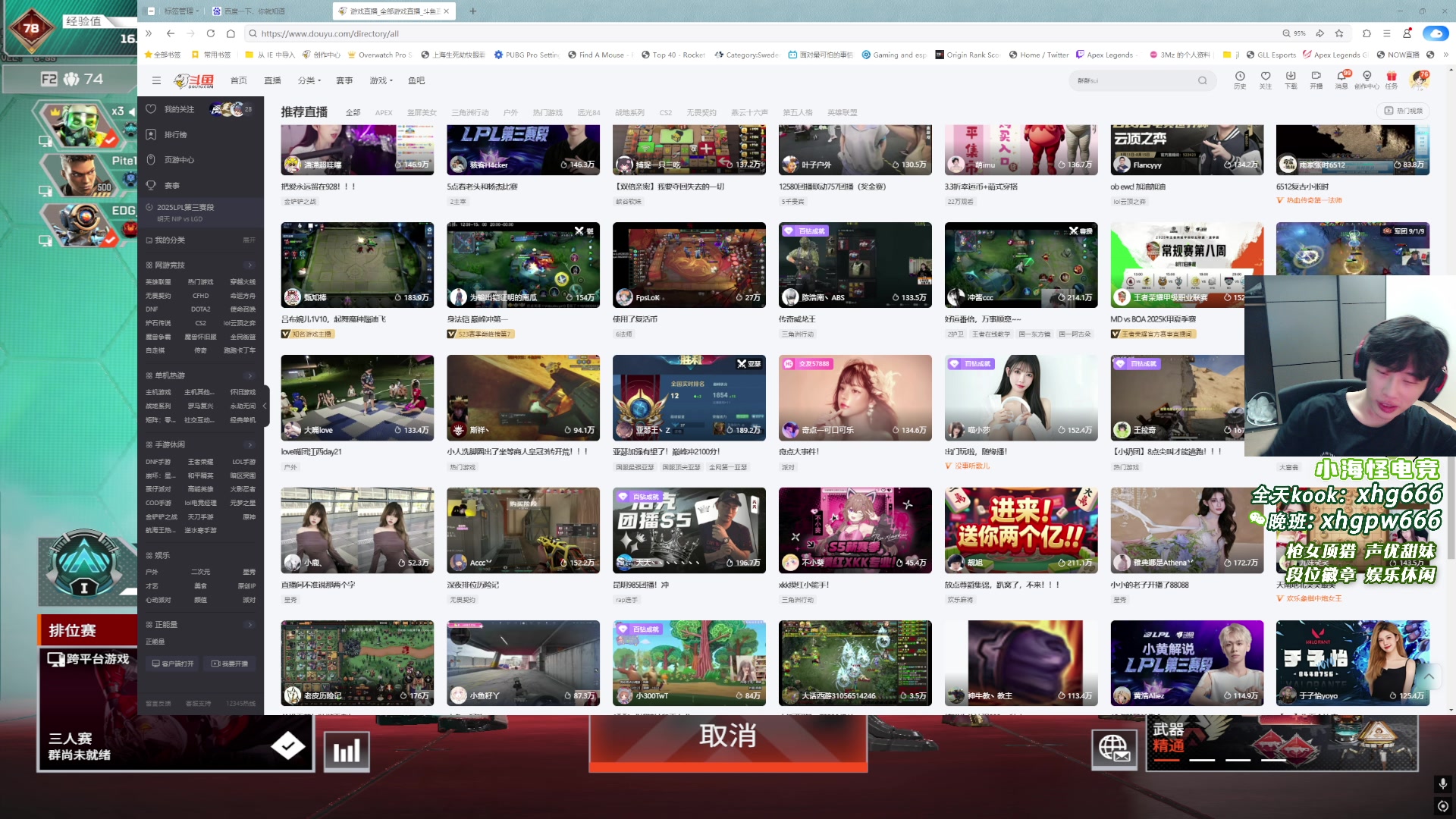Expand the 单机热游 category arrow
This screenshot has width=1456, height=819.
click(249, 375)
